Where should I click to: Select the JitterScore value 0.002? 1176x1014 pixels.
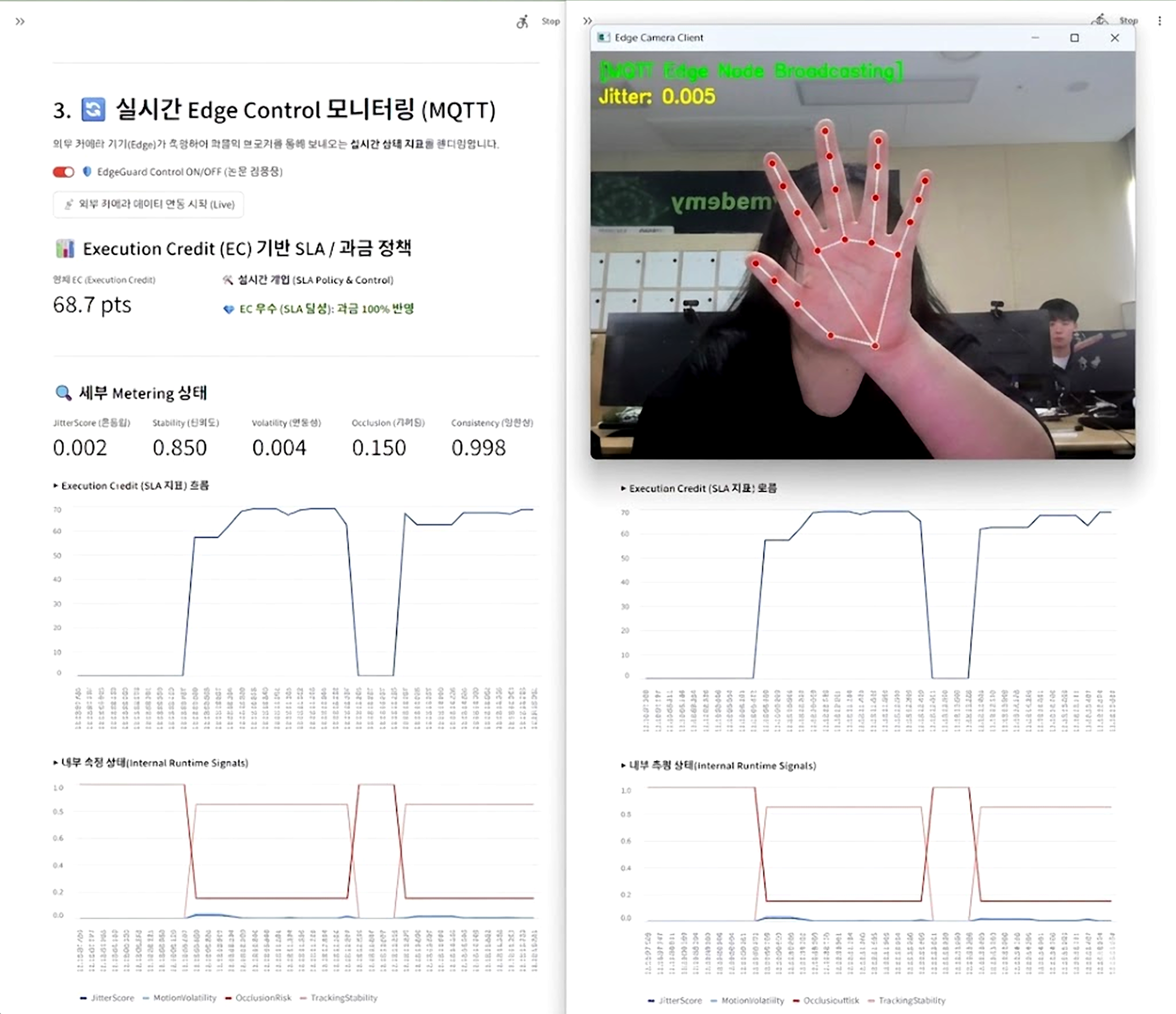click(x=80, y=448)
